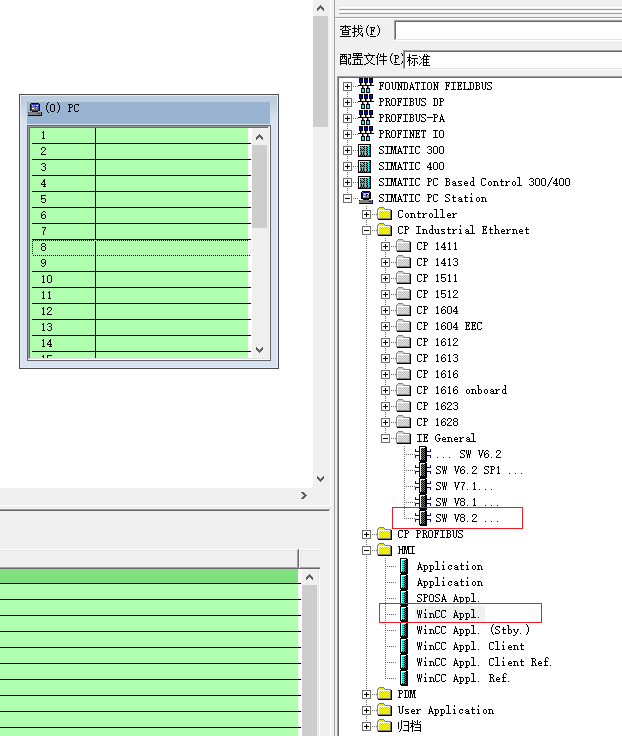Click the search text input field
The width and height of the screenshot is (622, 736).
point(508,31)
